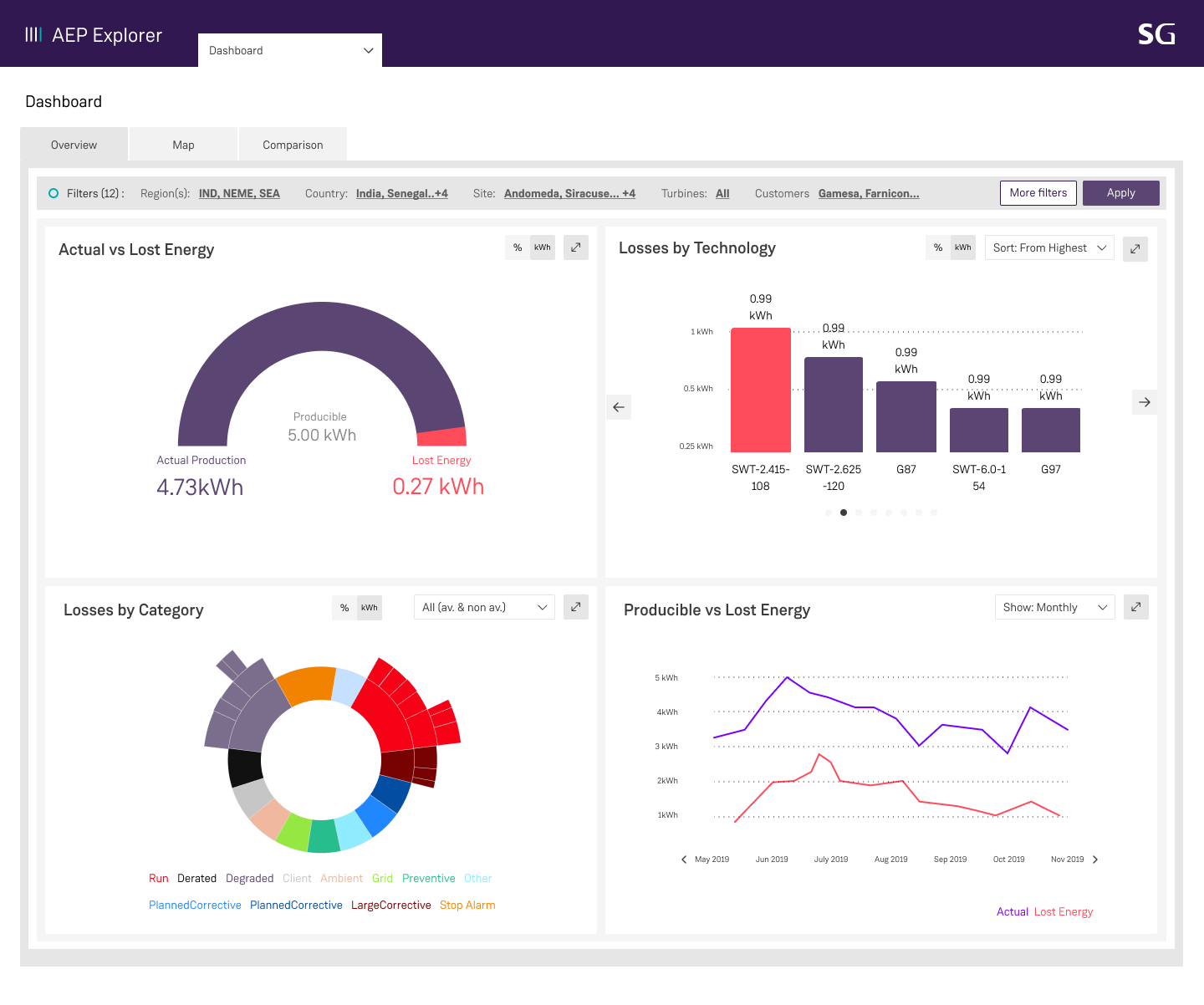Select the active second carousel pagination dot
This screenshot has width=1204, height=1005.
click(x=844, y=513)
